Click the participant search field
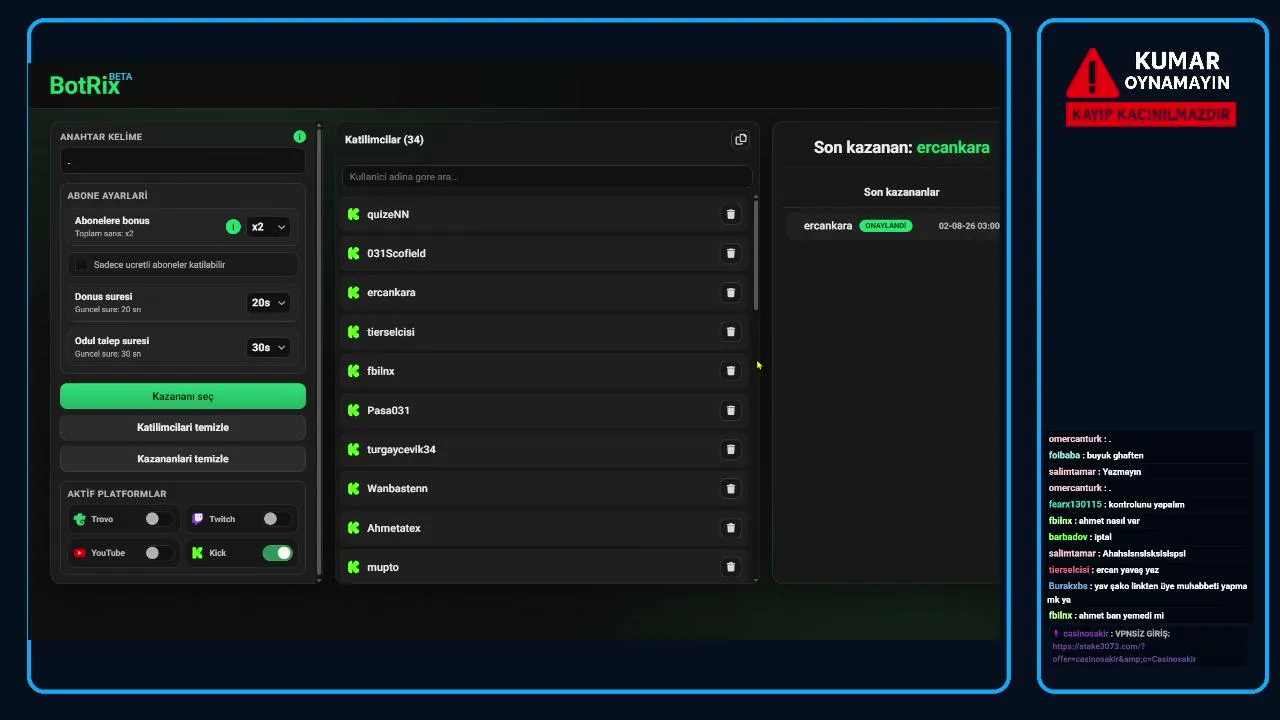 [546, 177]
